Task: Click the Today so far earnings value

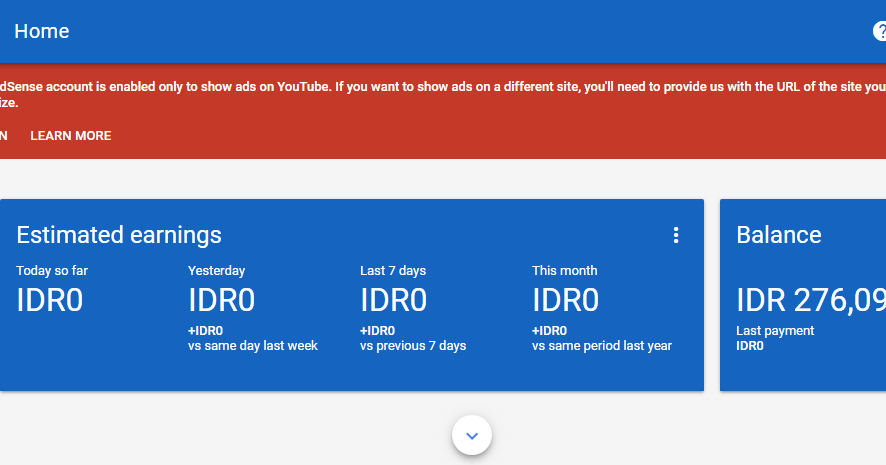Action: pyautogui.click(x=50, y=300)
